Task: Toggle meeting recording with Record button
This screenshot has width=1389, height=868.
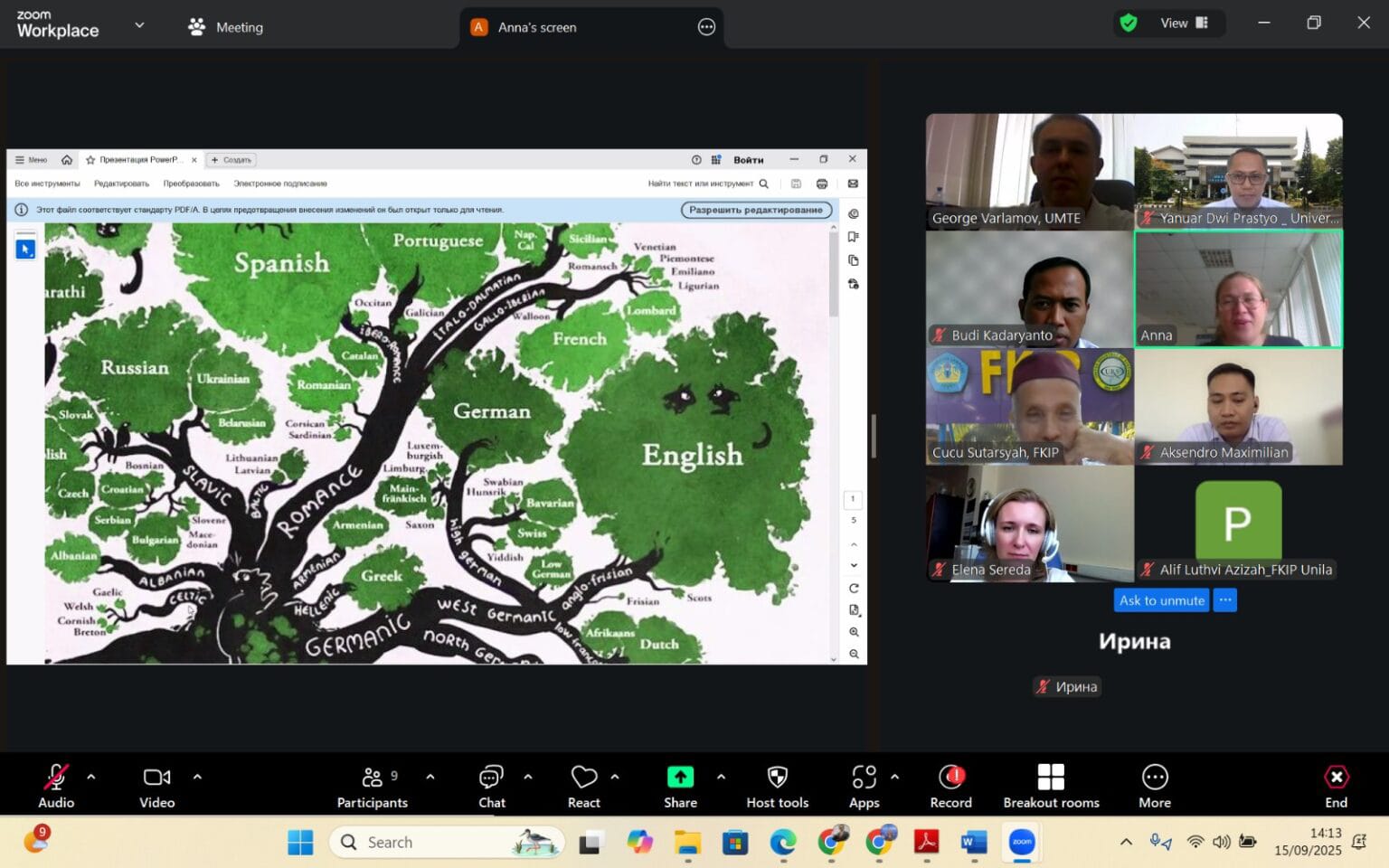Action: pos(950,786)
